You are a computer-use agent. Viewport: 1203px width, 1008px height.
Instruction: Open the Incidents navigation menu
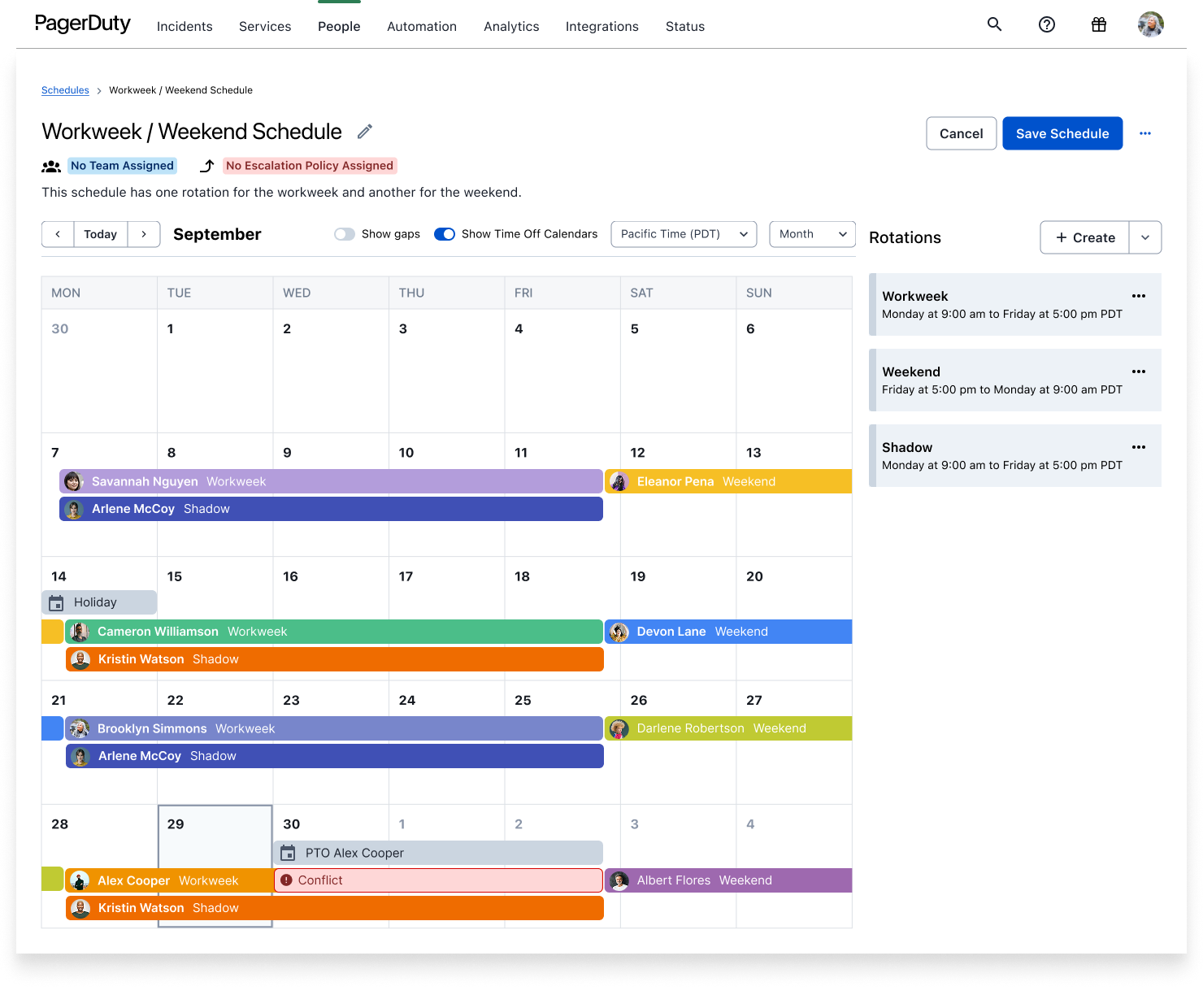(x=185, y=26)
